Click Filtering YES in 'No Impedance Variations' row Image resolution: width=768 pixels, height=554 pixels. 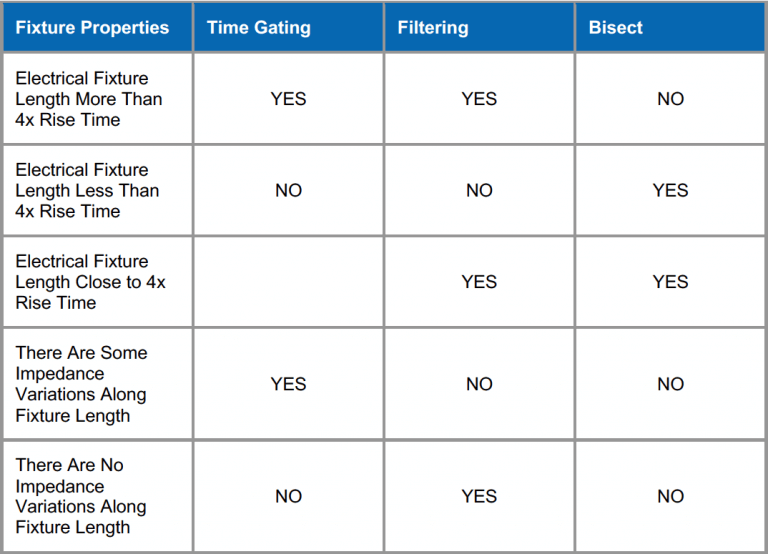(x=479, y=496)
